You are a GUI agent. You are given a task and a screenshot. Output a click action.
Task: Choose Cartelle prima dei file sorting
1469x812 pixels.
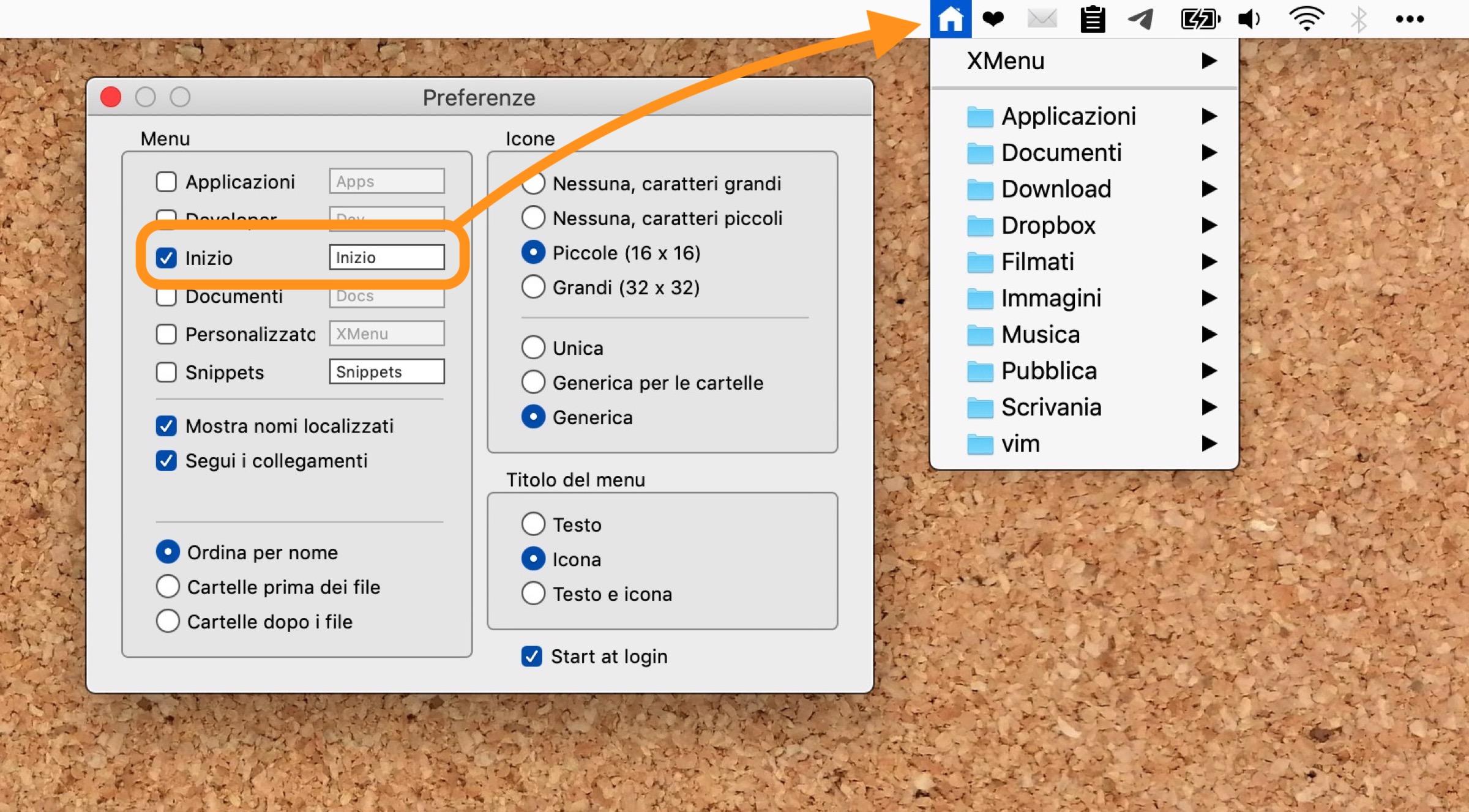point(168,587)
